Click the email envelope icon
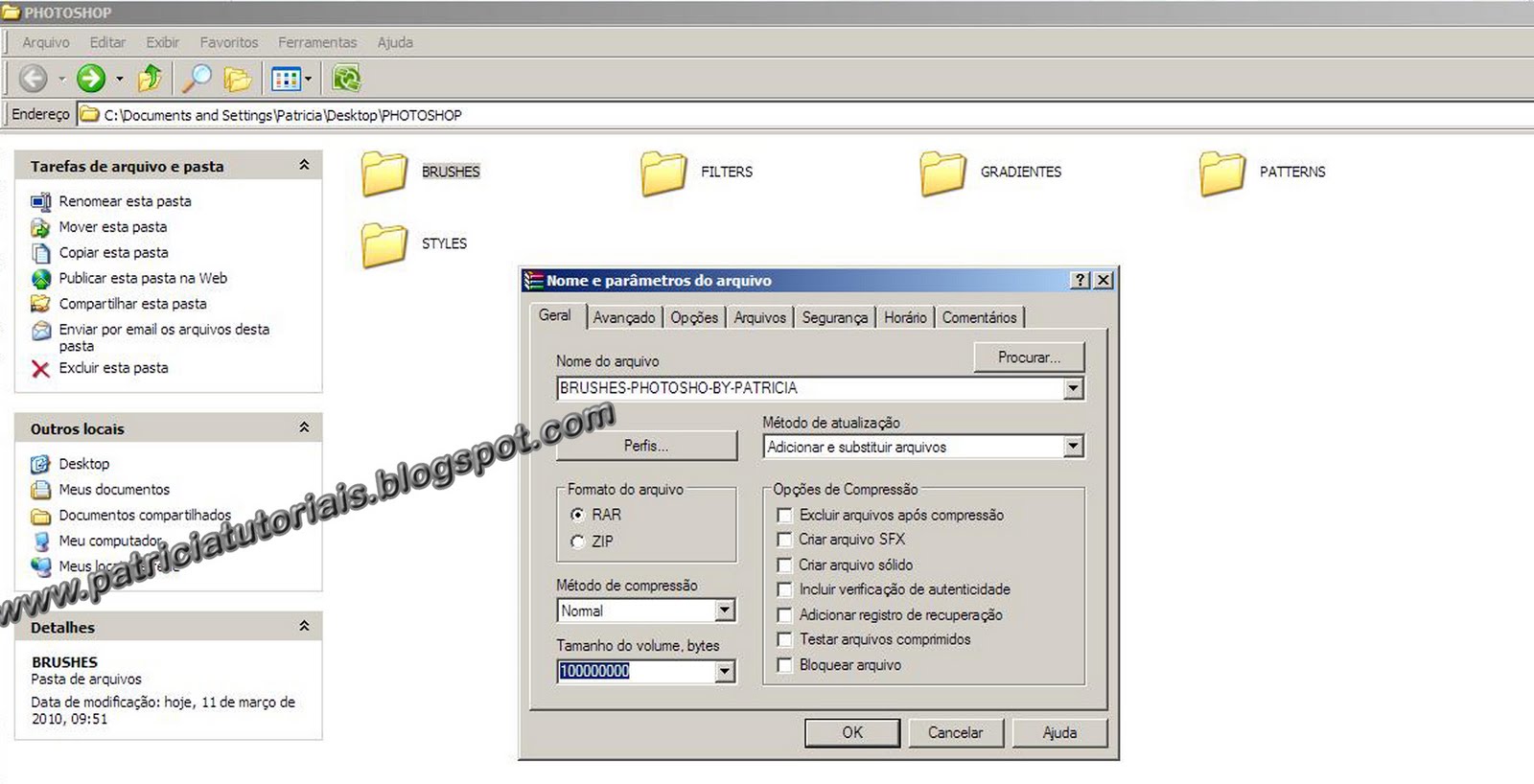Viewport: 1534px width, 784px height. (40, 331)
